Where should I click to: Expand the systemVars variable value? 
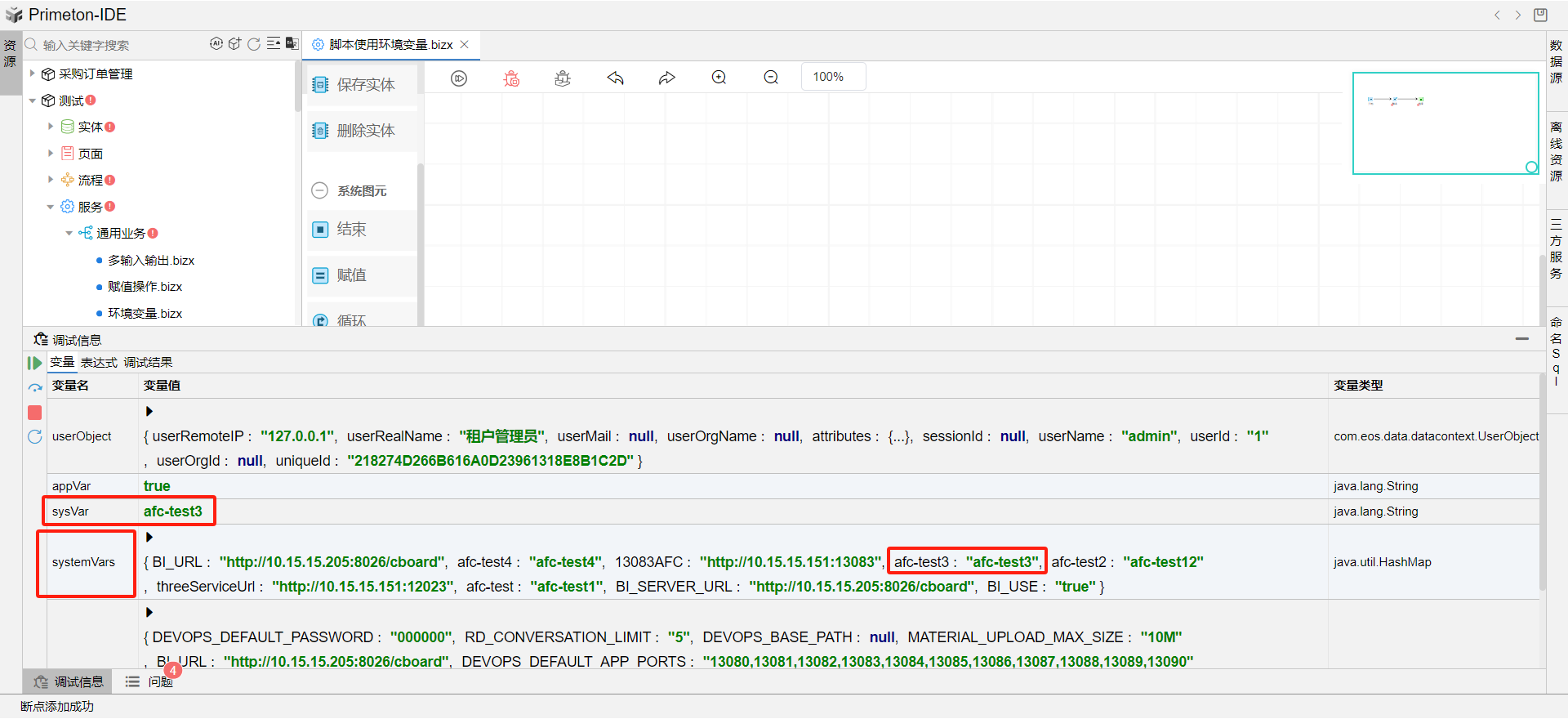point(149,537)
